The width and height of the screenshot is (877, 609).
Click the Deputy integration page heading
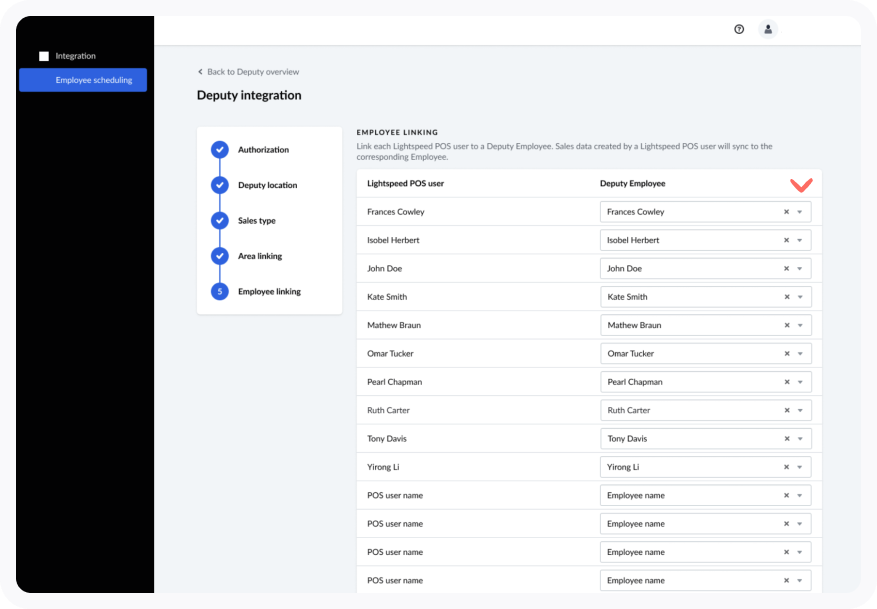pyautogui.click(x=249, y=96)
